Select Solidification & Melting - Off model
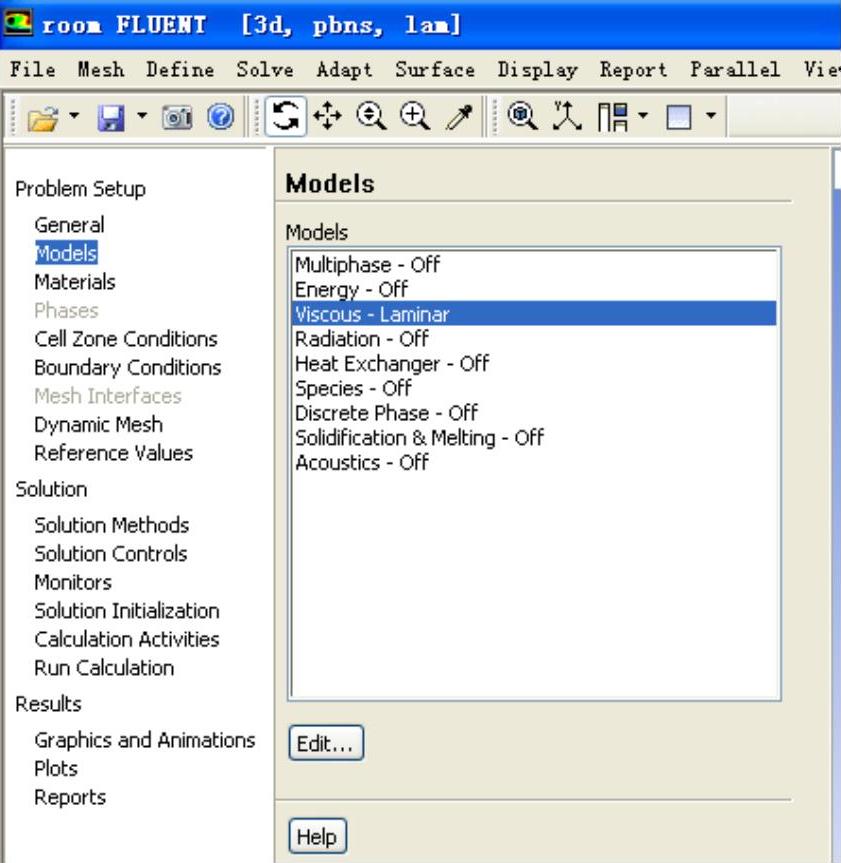The width and height of the screenshot is (841, 863). 534,438
